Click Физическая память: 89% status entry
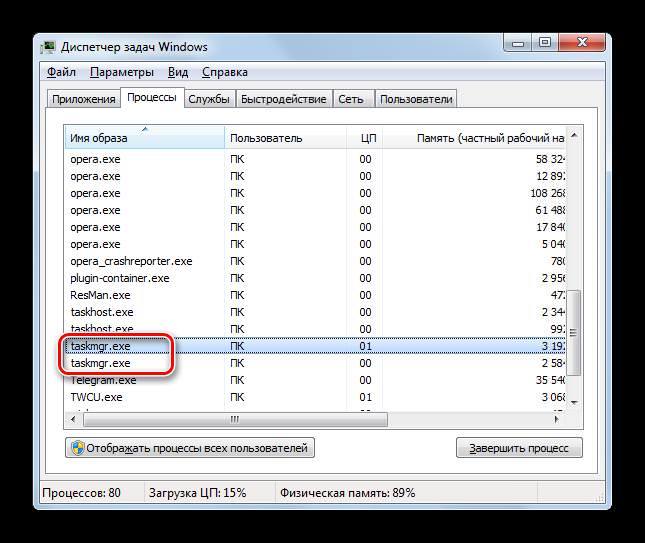Screen dimensions: 645x543 pos(348,492)
